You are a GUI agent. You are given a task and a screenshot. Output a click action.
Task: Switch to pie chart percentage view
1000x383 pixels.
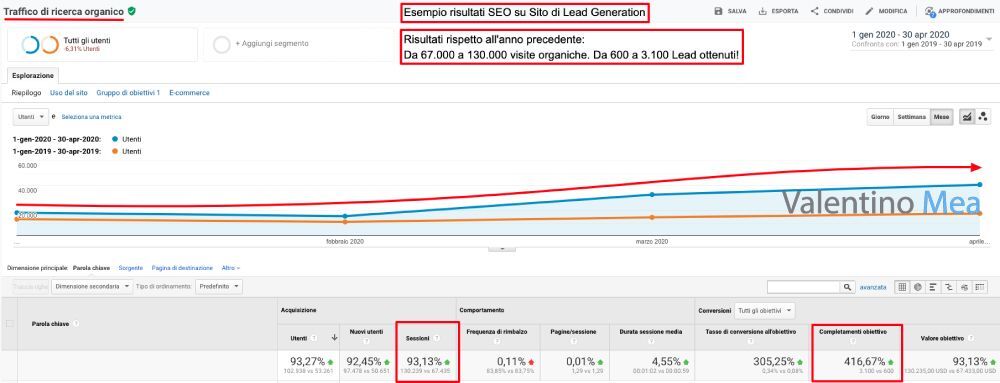coord(918,287)
